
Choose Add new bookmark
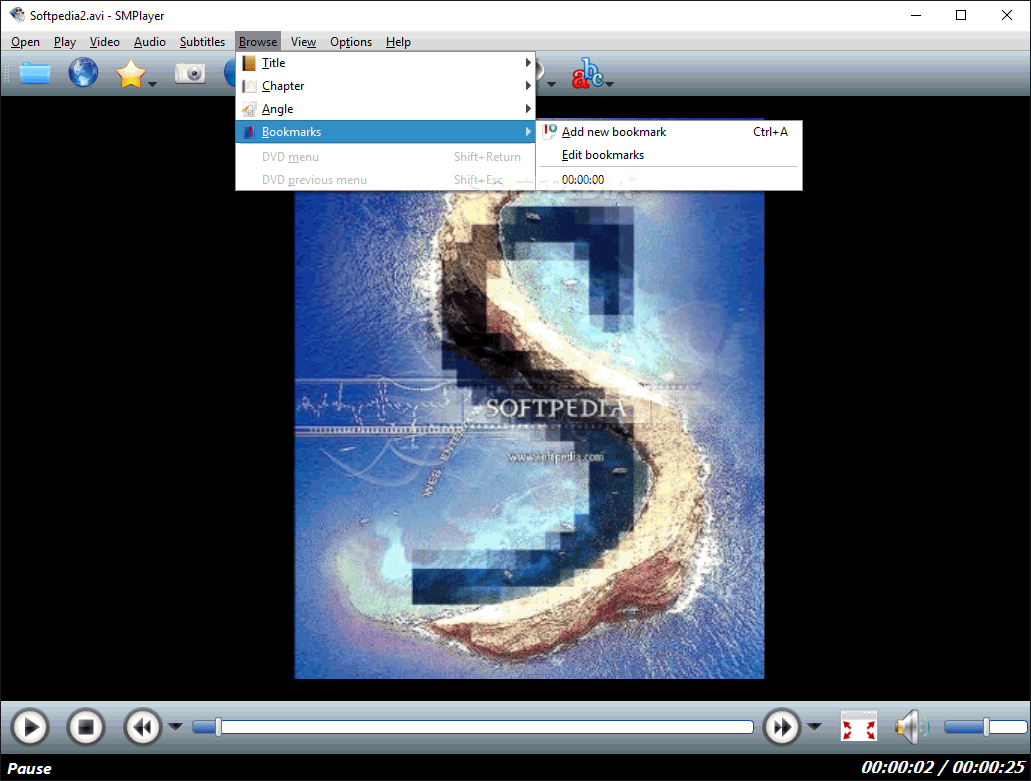click(669, 131)
